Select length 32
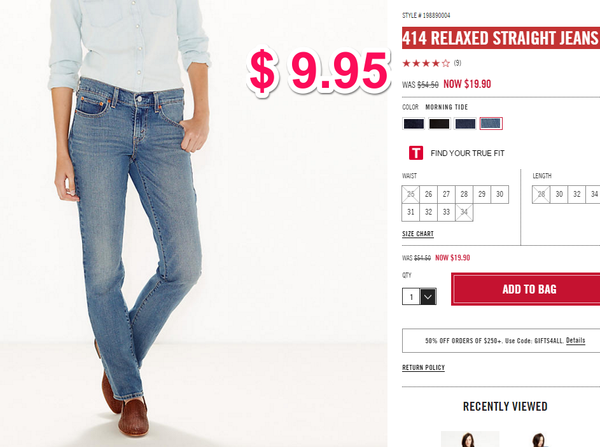 [577, 194]
